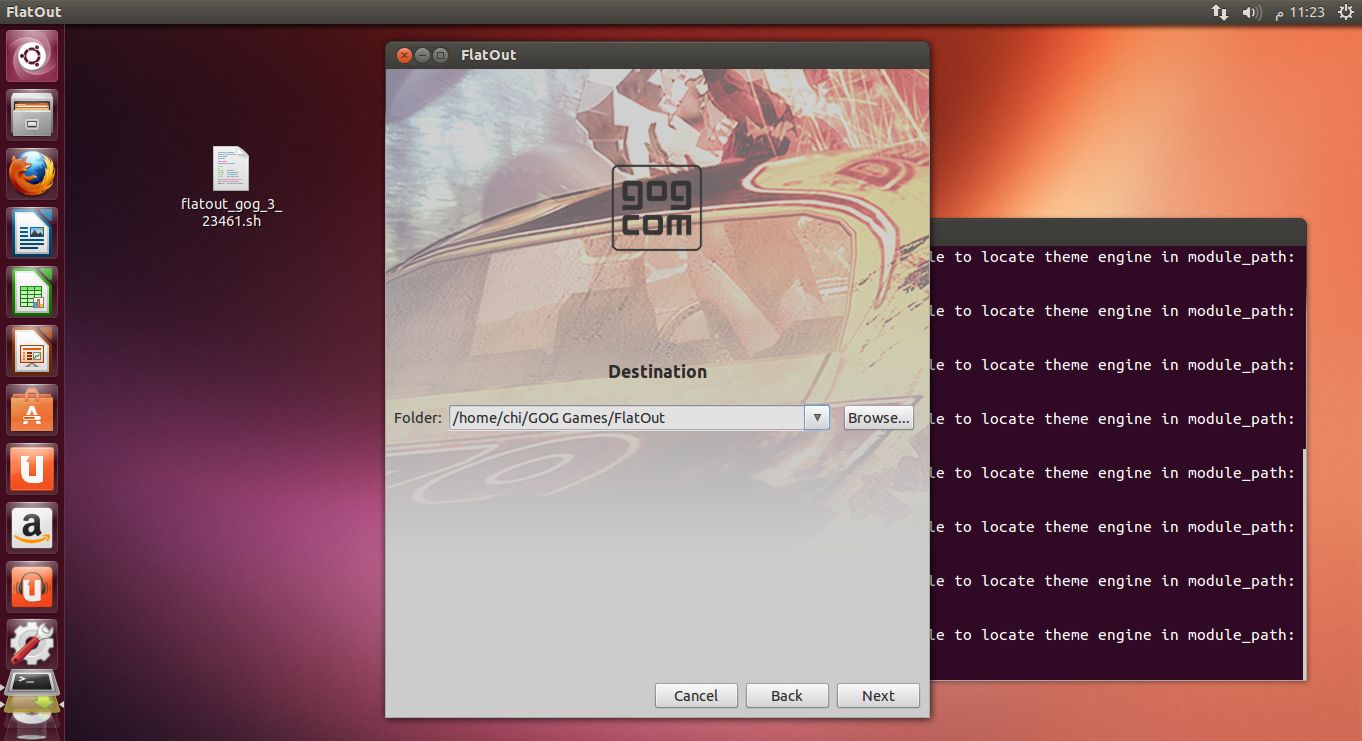Image resolution: width=1362 pixels, height=741 pixels.
Task: Open the Amazon launcher icon
Action: pos(33,528)
